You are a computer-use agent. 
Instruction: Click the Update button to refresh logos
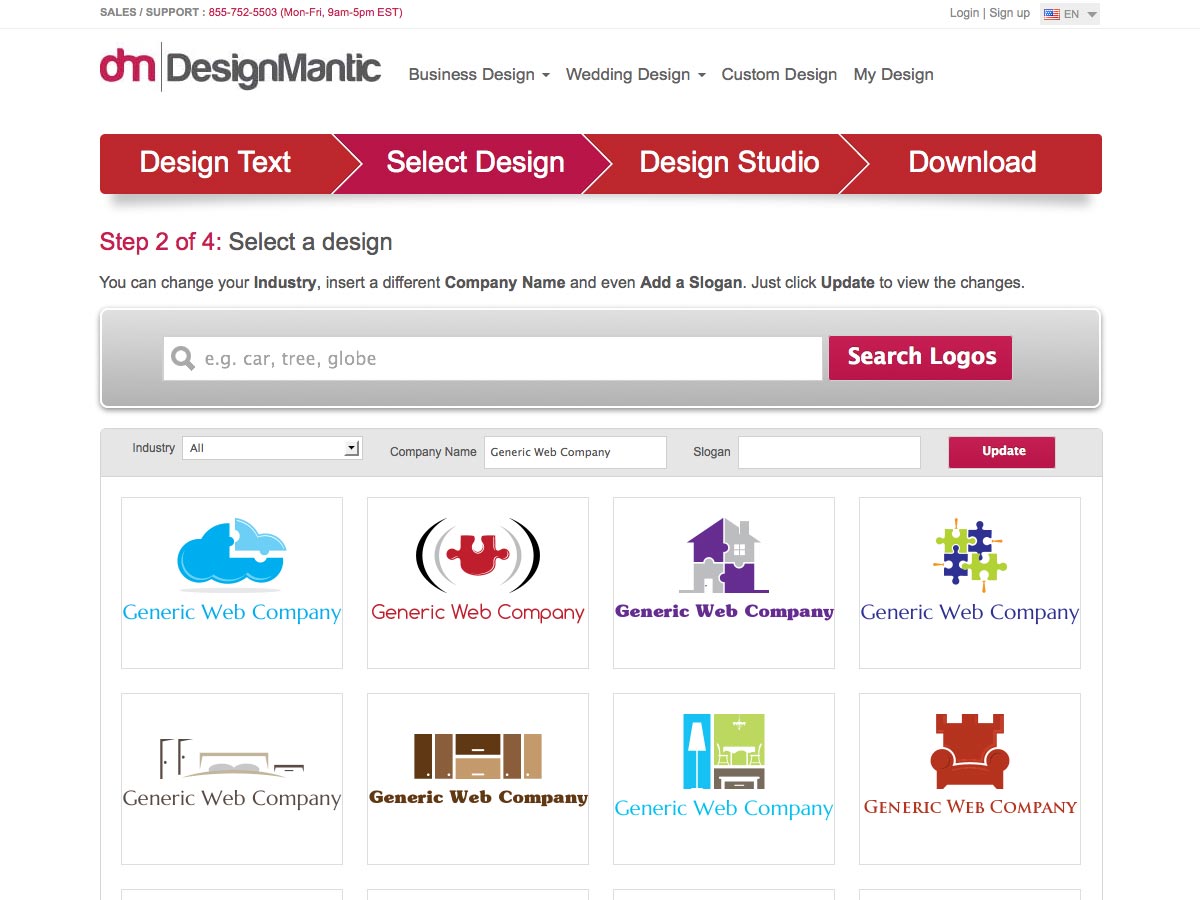1001,451
